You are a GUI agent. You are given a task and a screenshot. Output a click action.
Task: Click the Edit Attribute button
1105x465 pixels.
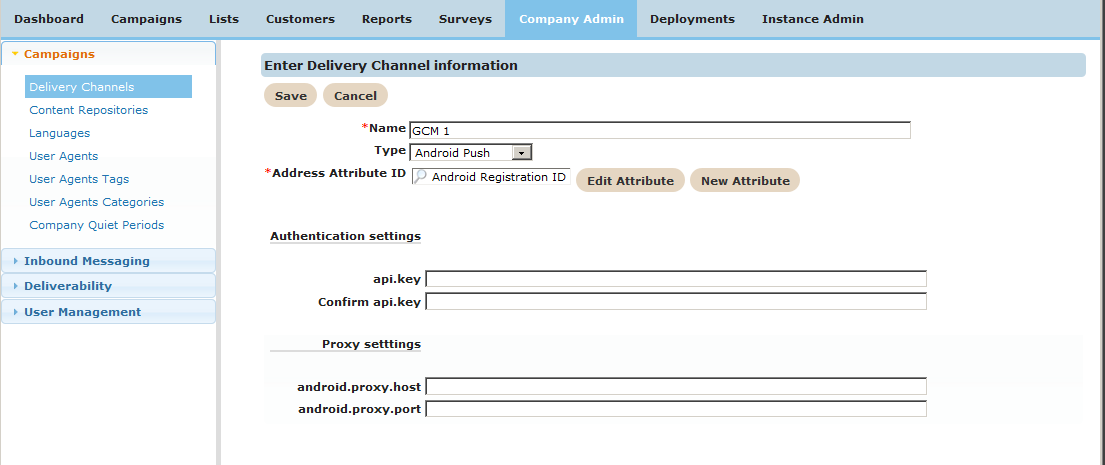click(630, 181)
